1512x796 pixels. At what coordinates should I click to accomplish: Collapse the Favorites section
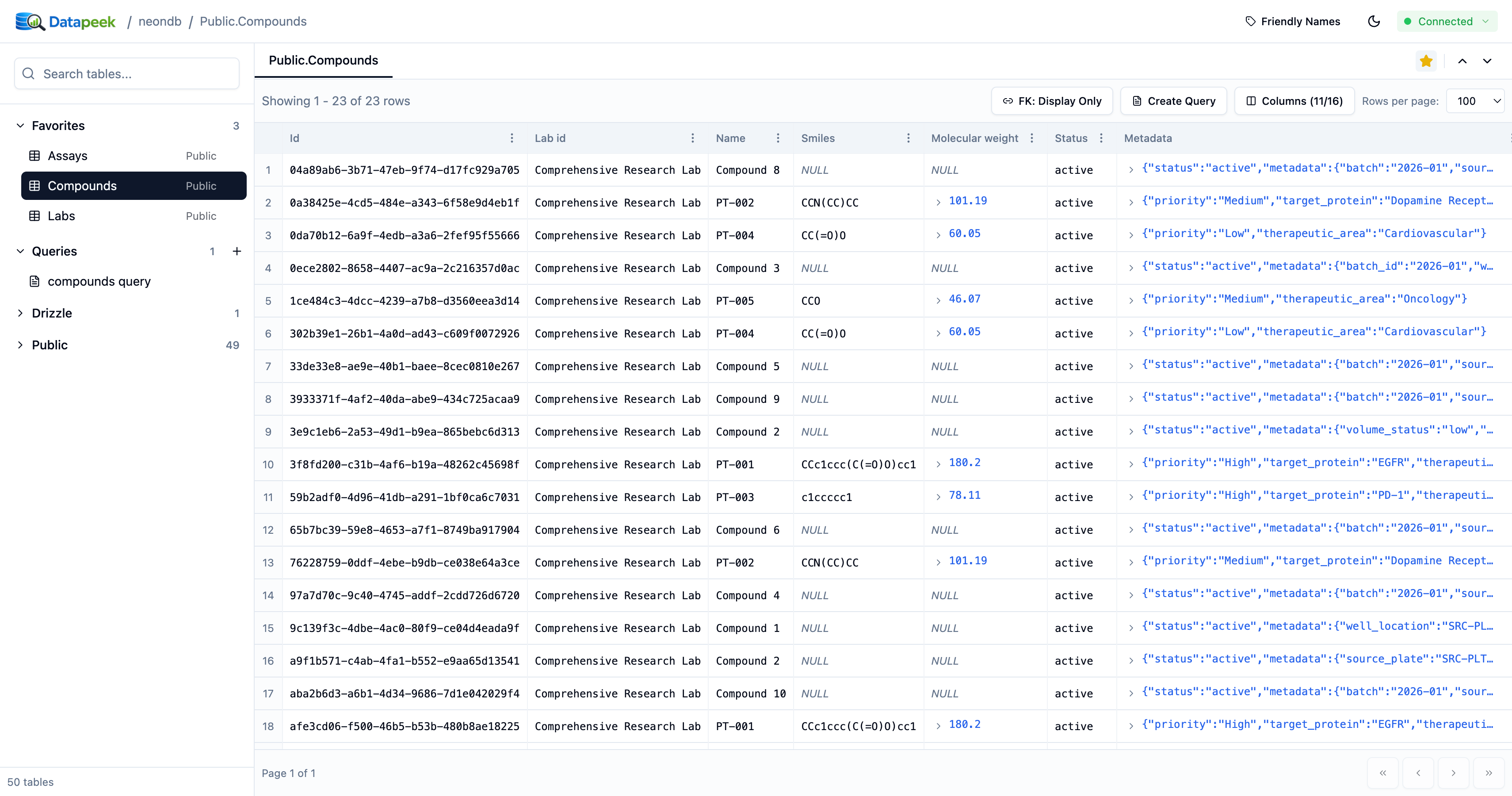click(x=20, y=126)
